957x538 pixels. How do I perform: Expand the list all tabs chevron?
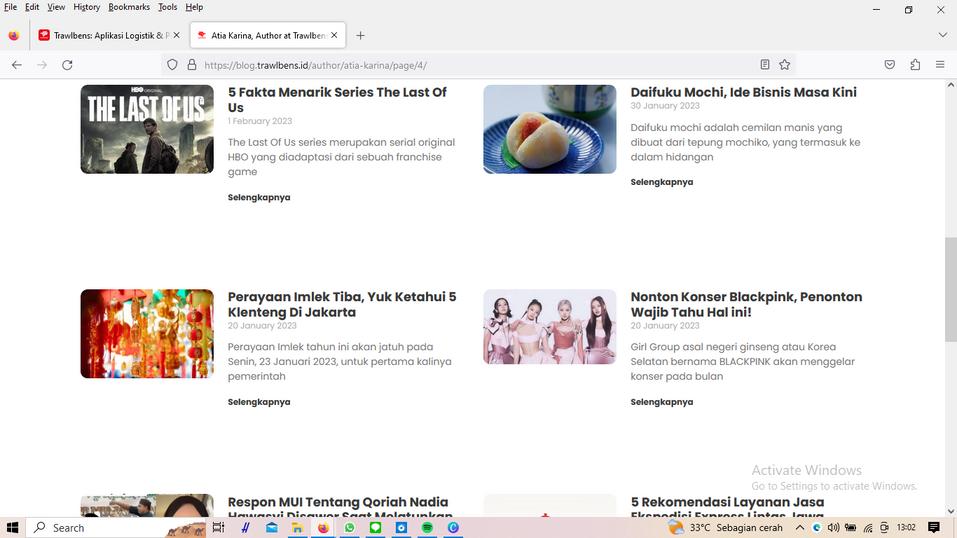click(942, 35)
